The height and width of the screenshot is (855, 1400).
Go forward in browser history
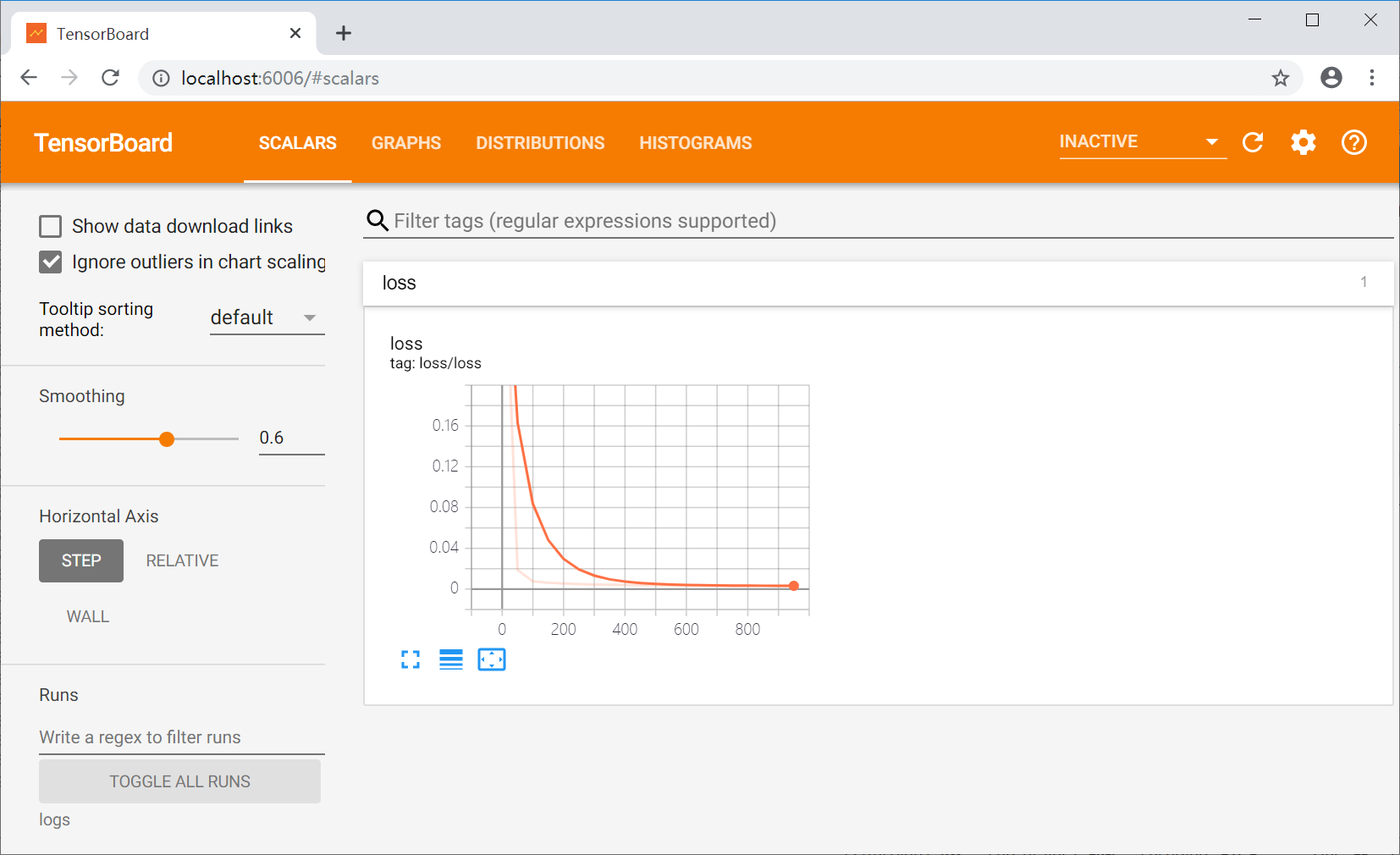[x=69, y=78]
